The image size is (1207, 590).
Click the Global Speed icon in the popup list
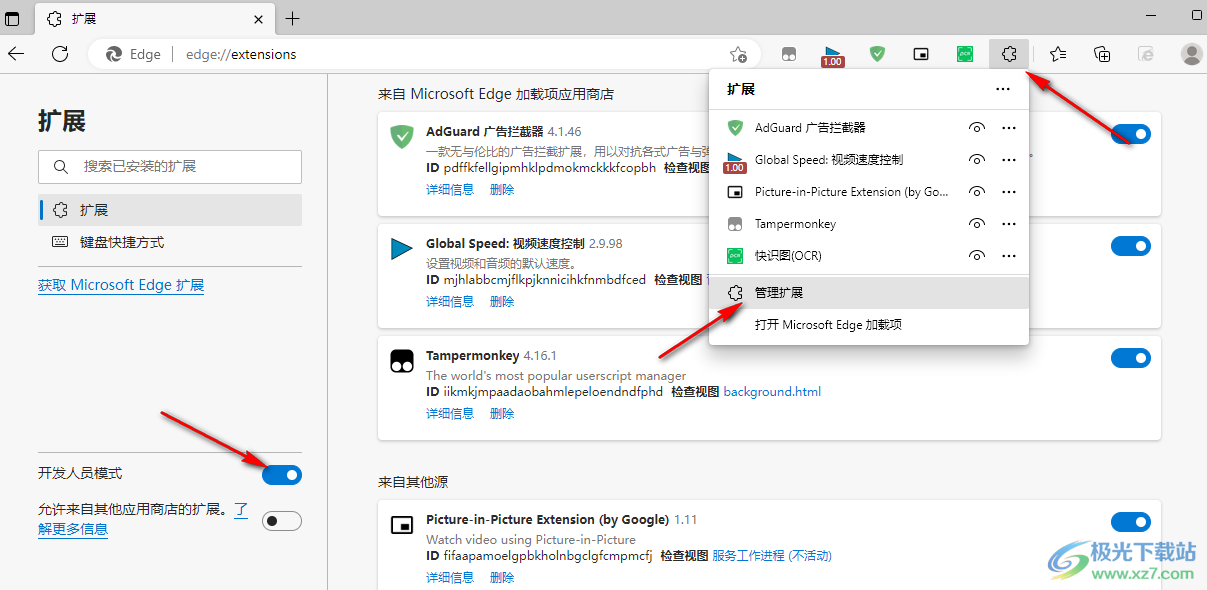735,161
